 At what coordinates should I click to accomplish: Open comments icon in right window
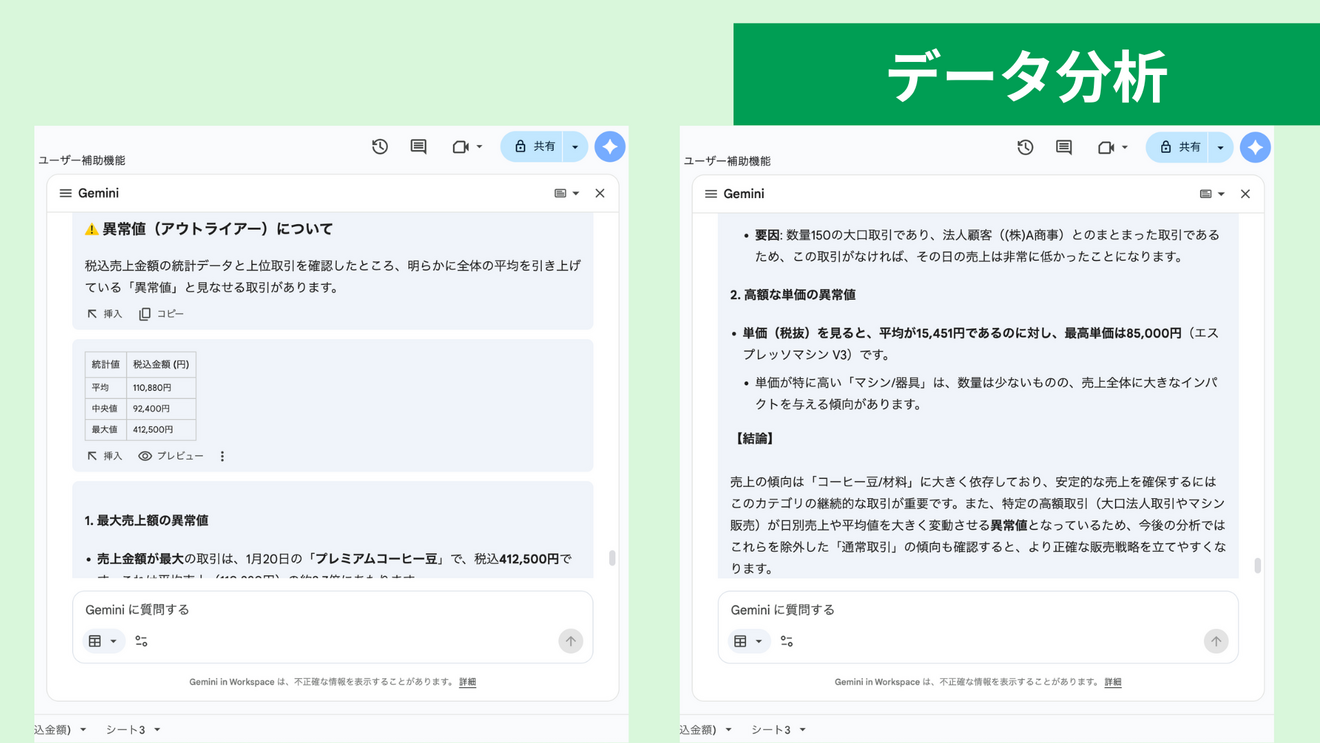tap(1064, 148)
